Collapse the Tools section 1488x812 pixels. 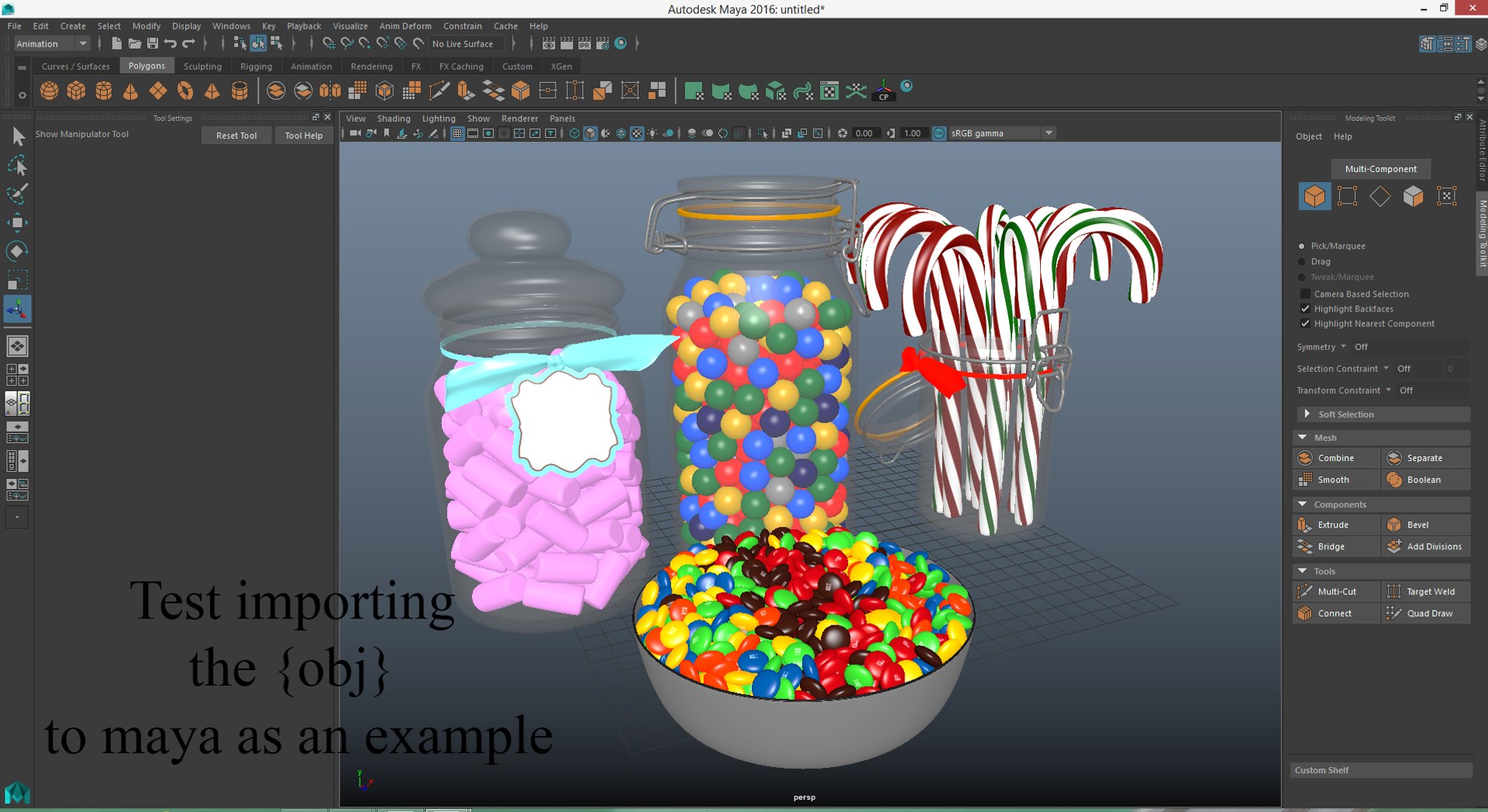coord(1382,571)
